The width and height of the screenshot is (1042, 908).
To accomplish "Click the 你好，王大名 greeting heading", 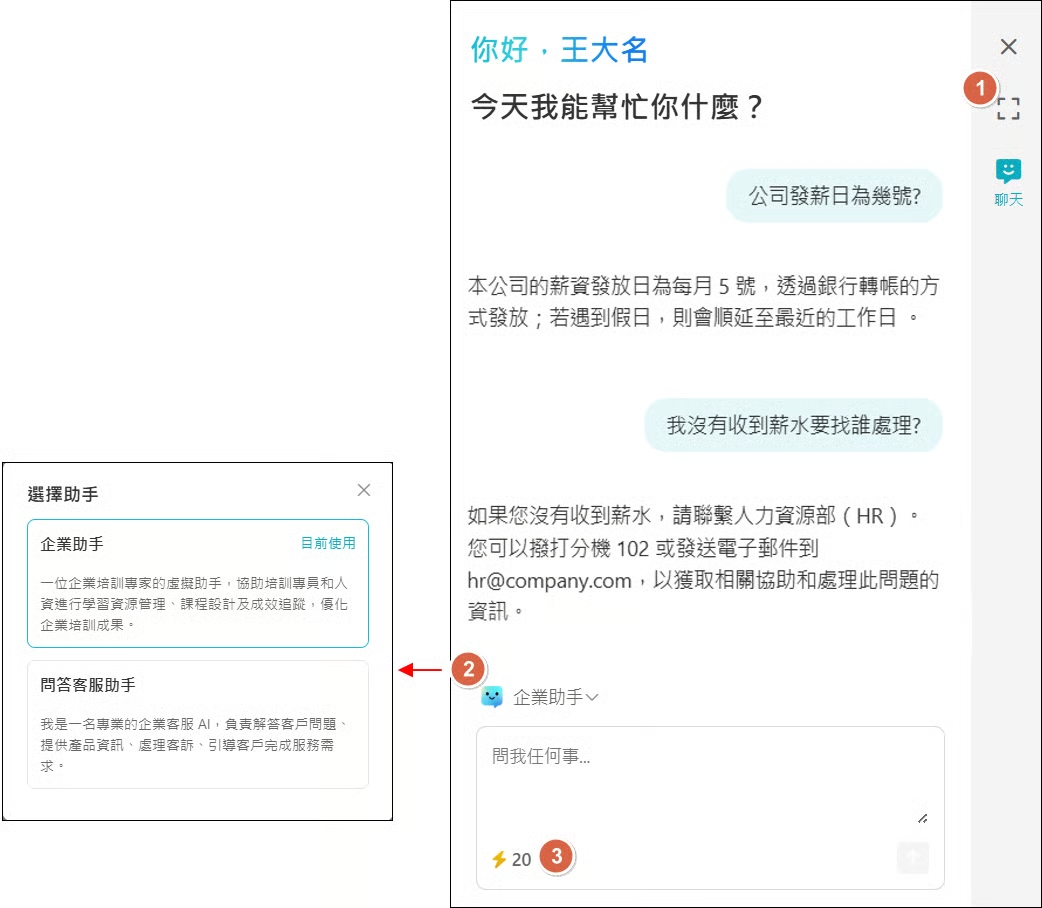I will pyautogui.click(x=559, y=50).
